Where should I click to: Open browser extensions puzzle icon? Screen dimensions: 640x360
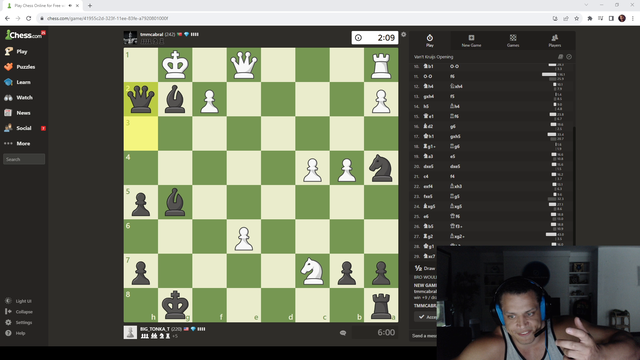[x=590, y=18]
